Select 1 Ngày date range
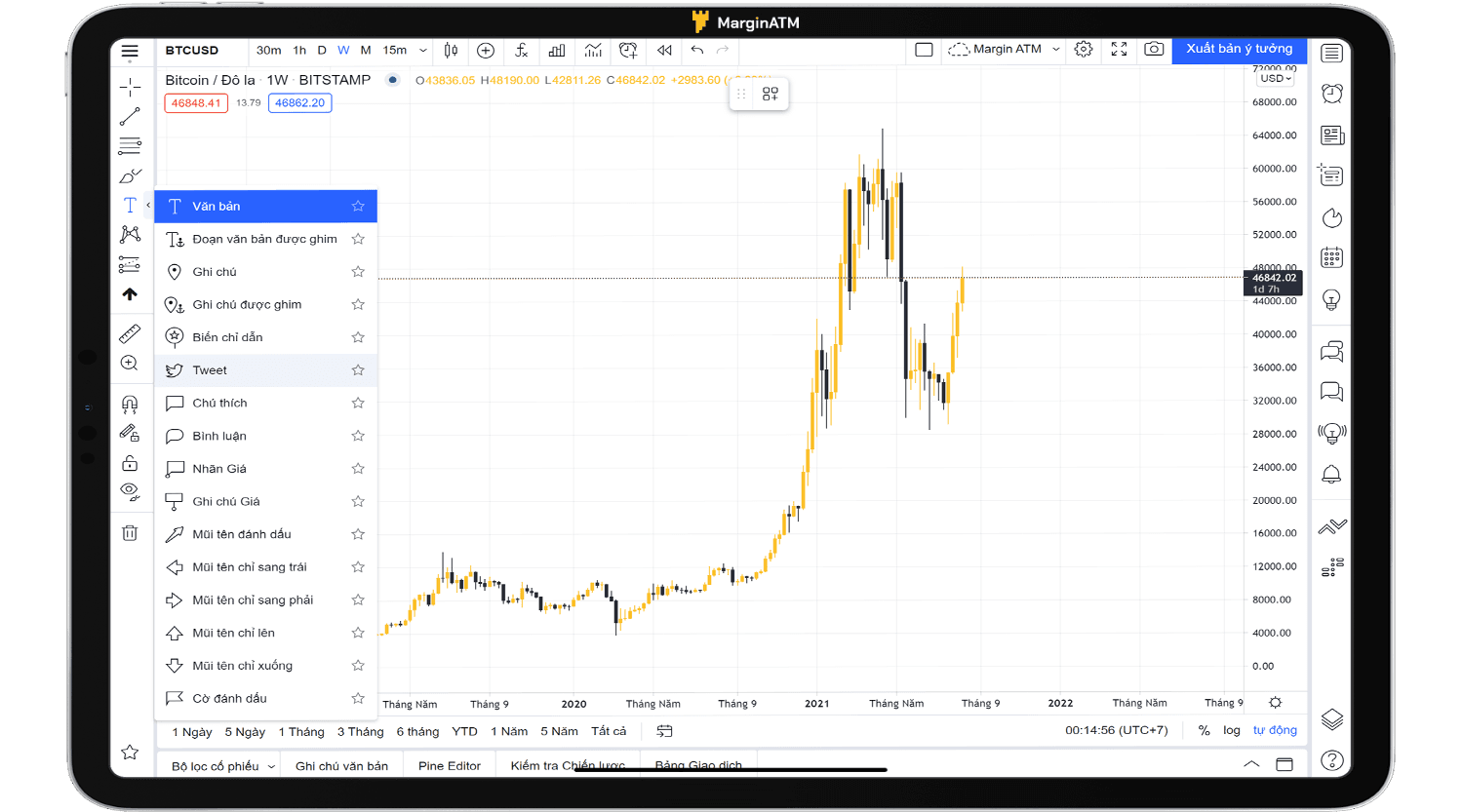The height and width of the screenshot is (812, 1463). [192, 731]
